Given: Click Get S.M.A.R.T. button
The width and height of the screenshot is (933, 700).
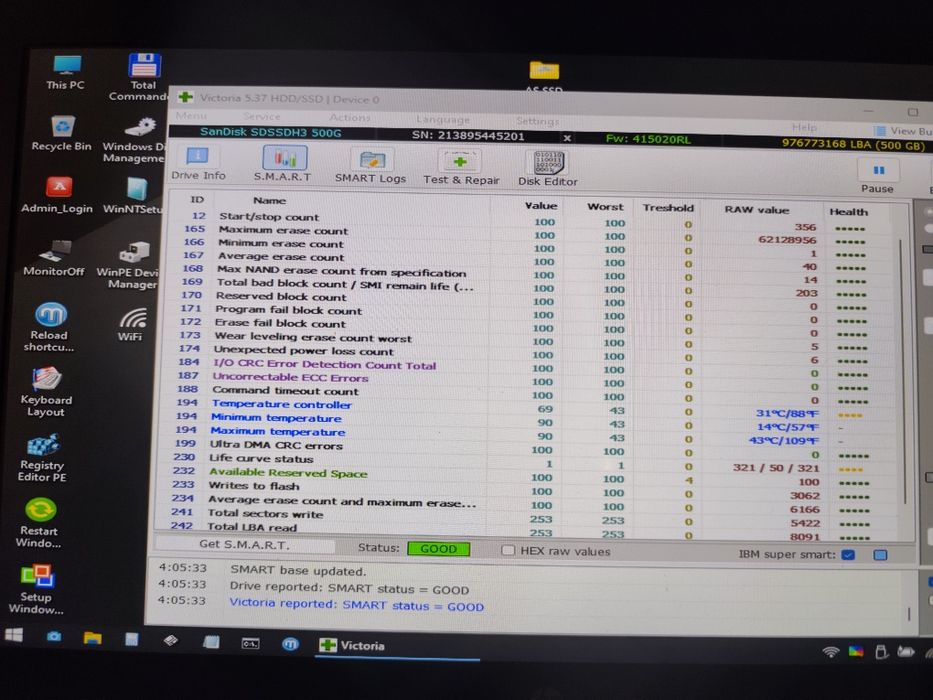Looking at the screenshot, I should 245,544.
